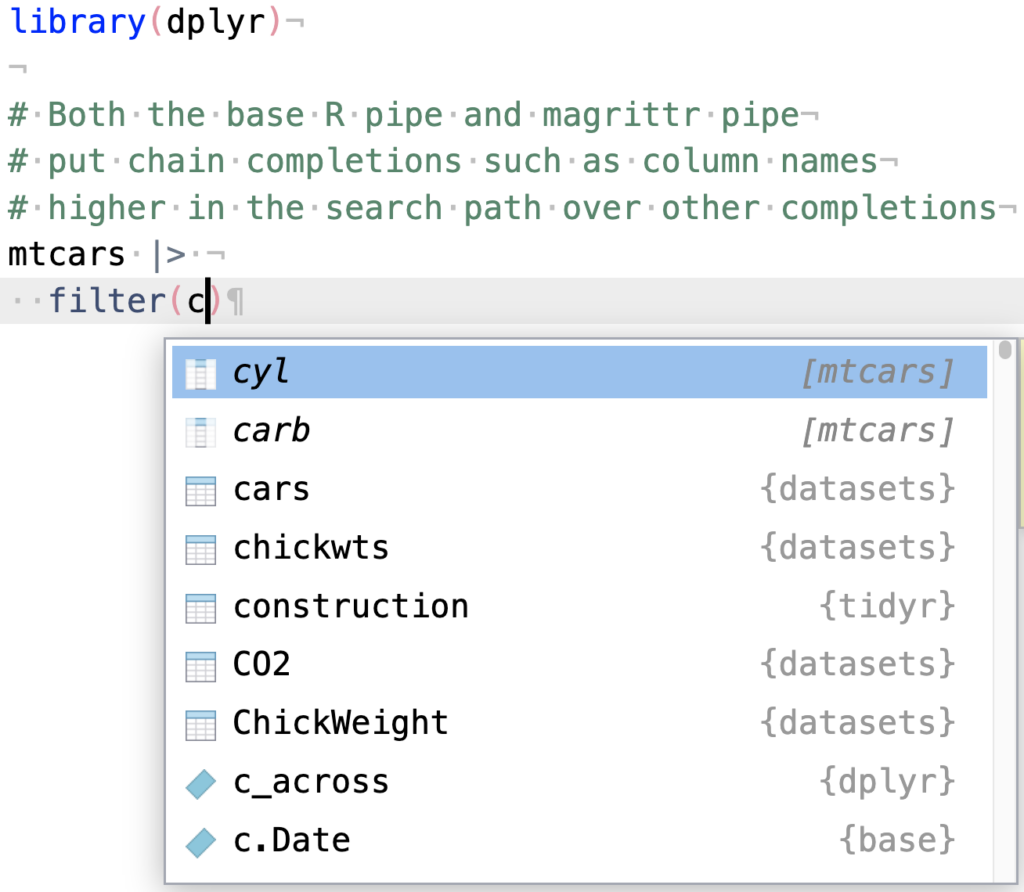Click the dataset table icon beside cars
The image size is (1024, 892).
click(200, 489)
